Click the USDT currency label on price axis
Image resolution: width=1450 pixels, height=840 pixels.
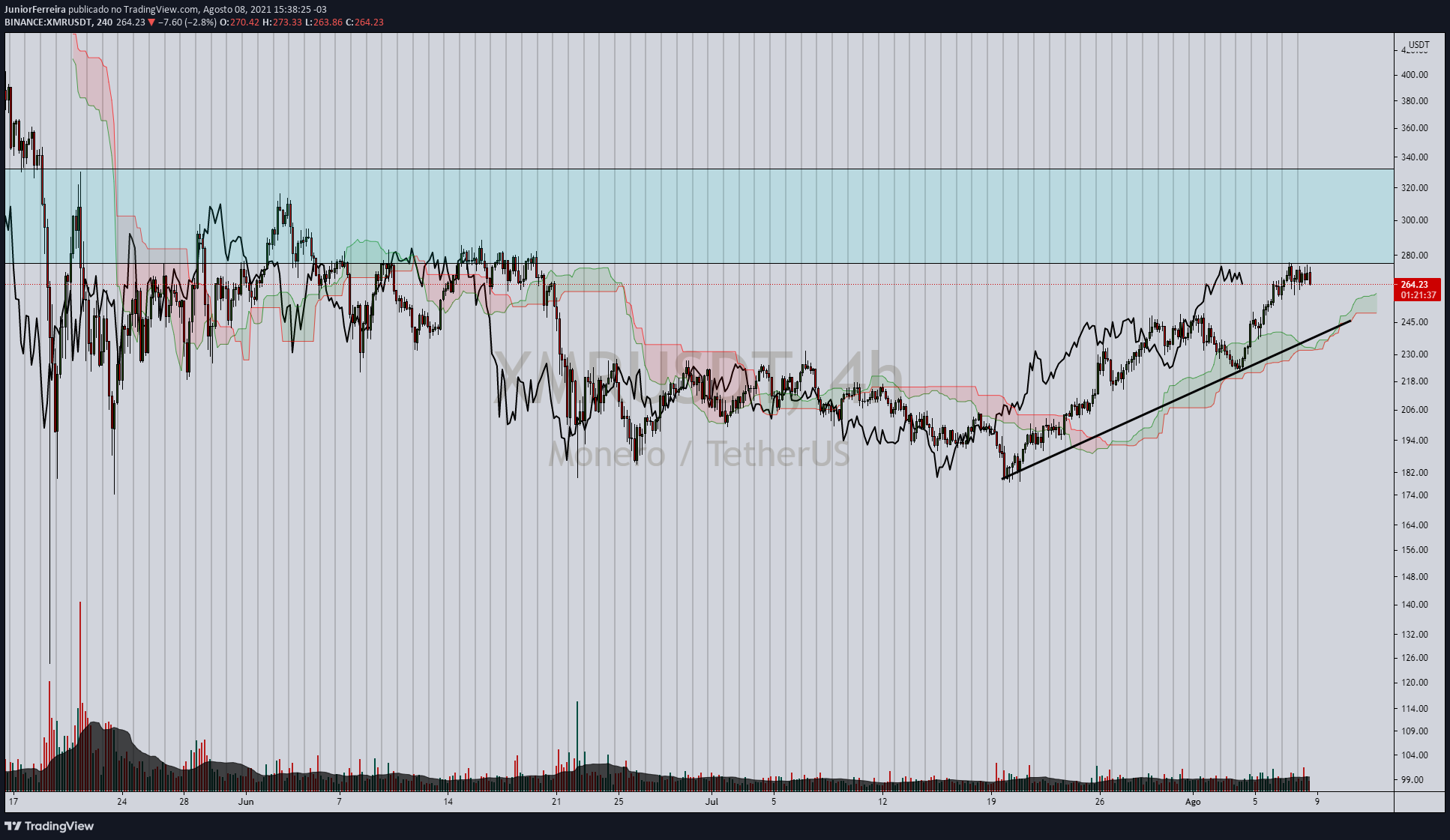[1419, 45]
